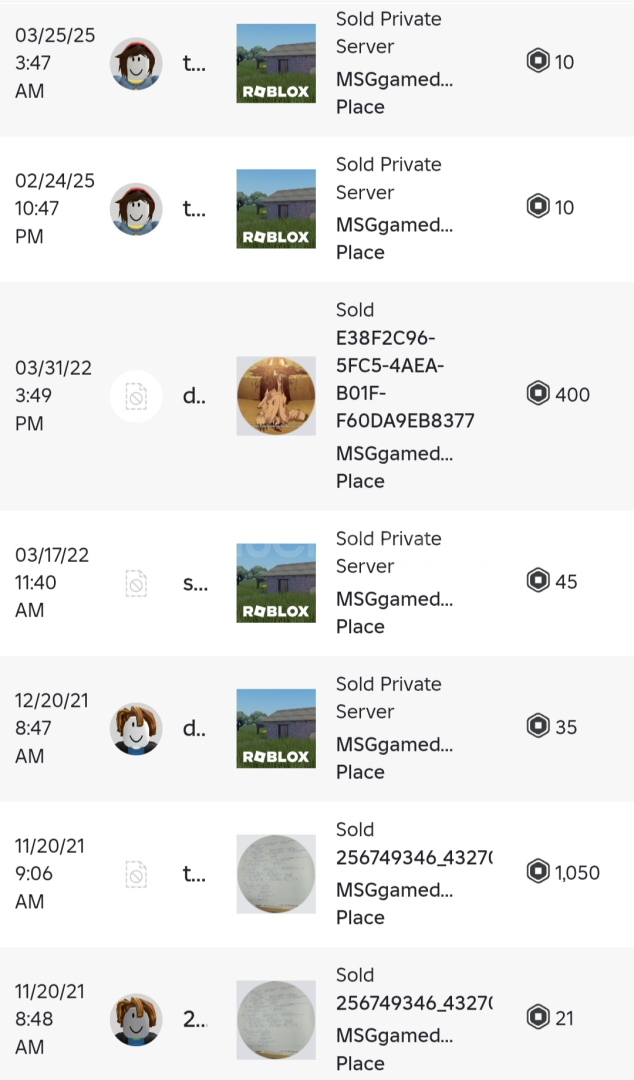
Task: Click the Robux icon beside 45
Action: pos(538,581)
